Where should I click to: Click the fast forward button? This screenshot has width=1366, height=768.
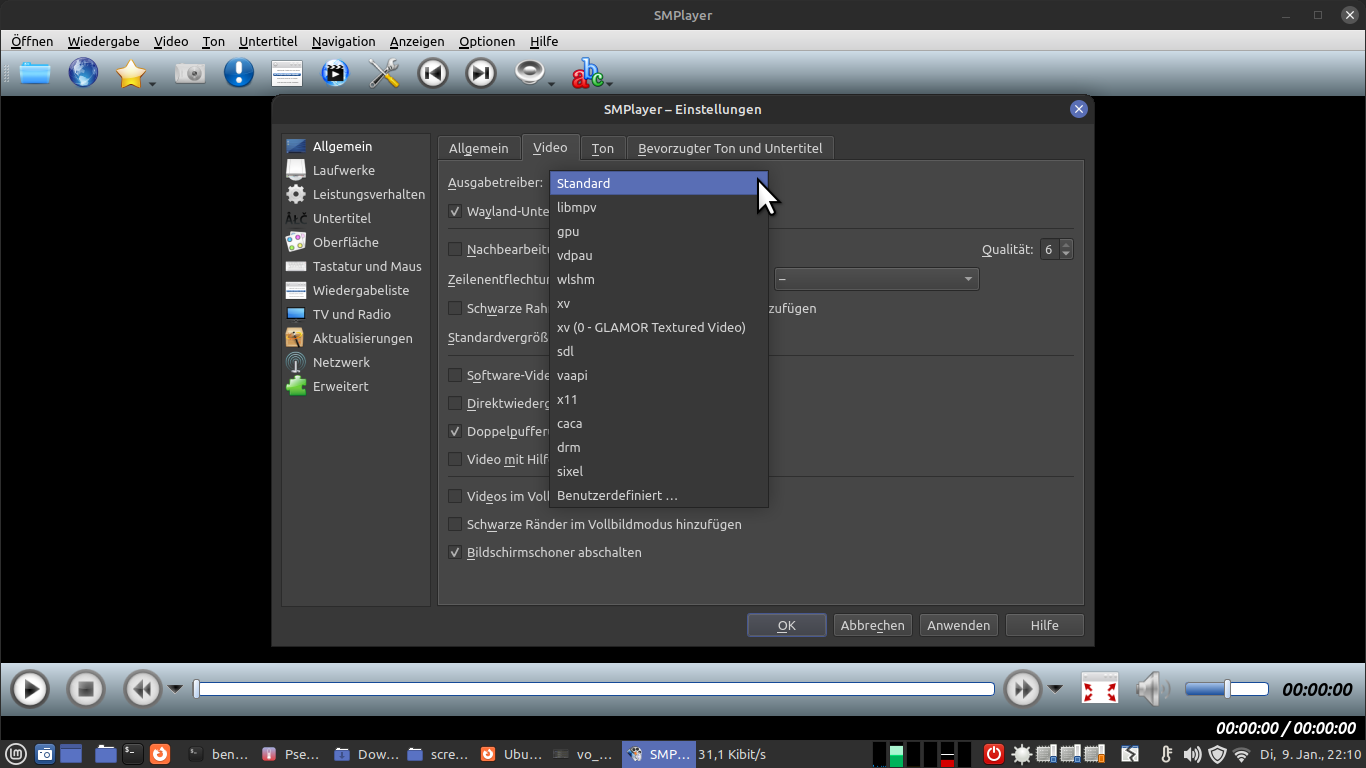tap(1023, 689)
